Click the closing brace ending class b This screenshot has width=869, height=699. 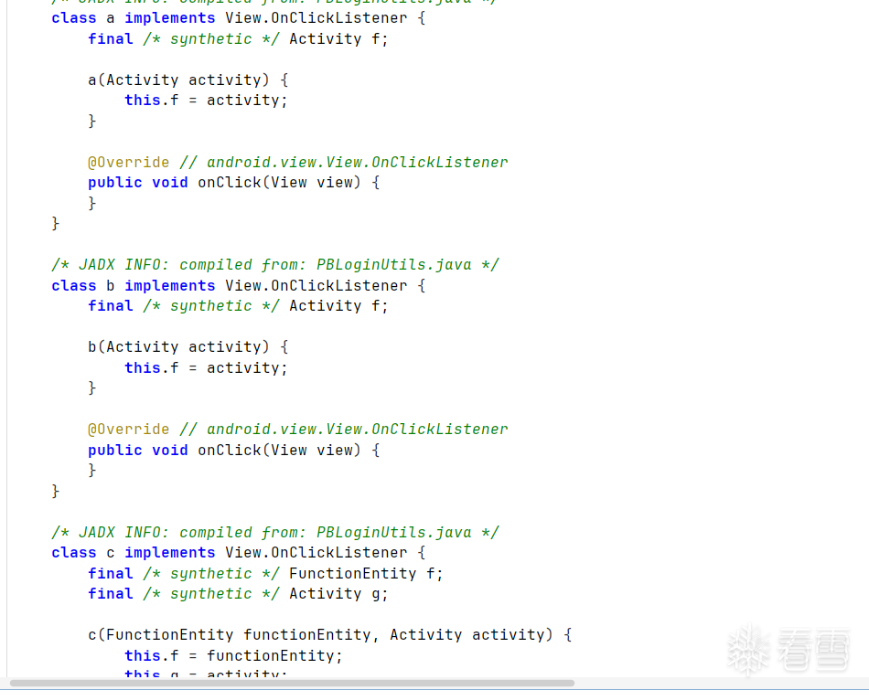pyautogui.click(x=55, y=491)
